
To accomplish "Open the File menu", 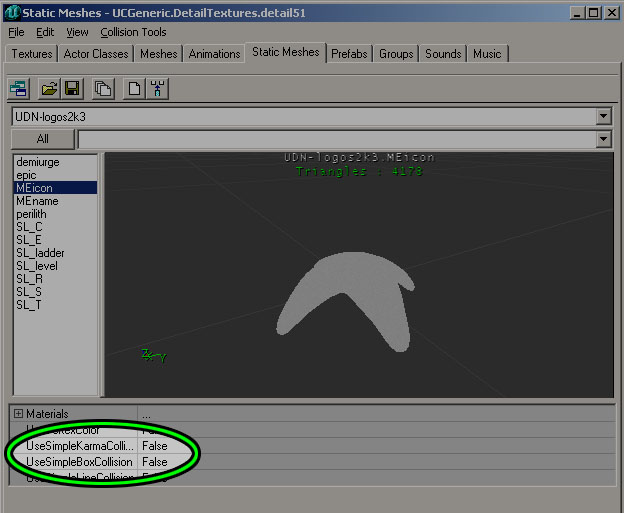I will tap(16, 32).
